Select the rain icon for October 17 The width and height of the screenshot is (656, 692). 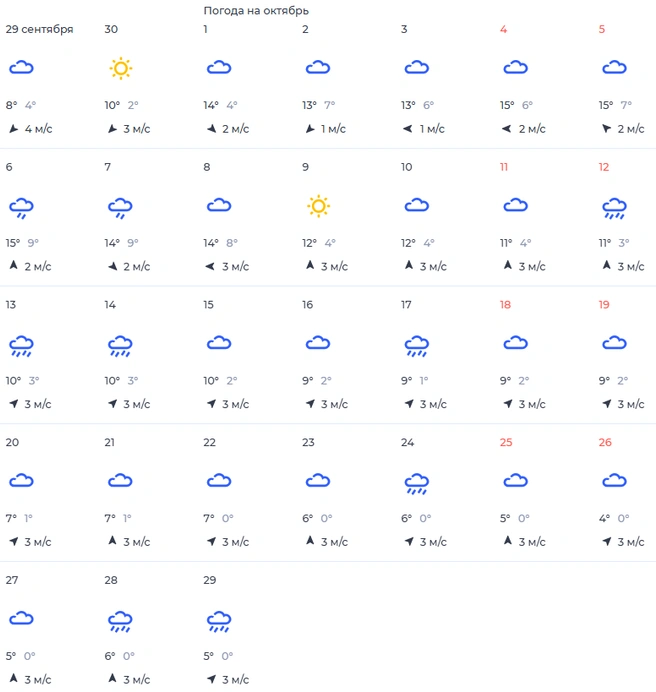click(x=417, y=346)
